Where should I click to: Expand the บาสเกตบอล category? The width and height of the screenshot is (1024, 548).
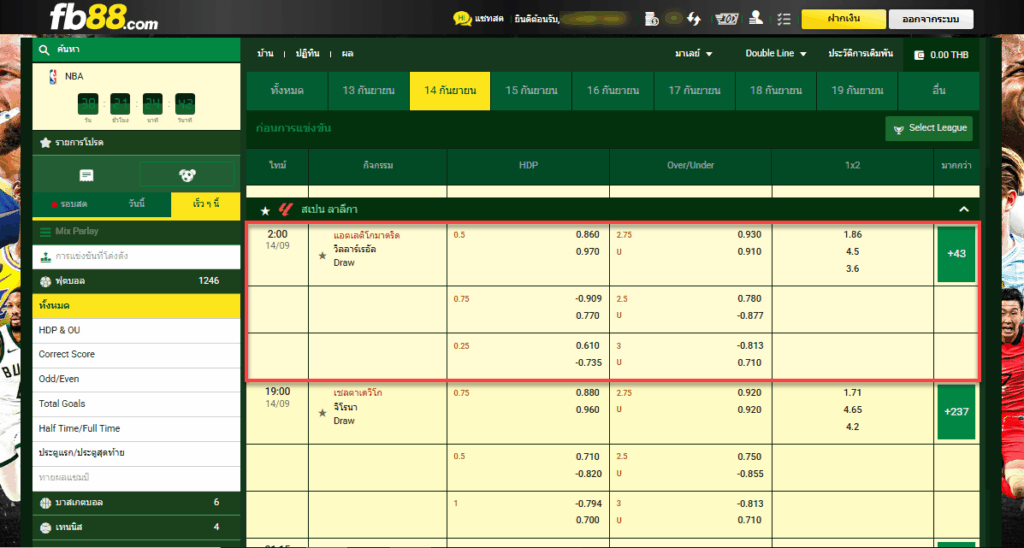coord(136,503)
